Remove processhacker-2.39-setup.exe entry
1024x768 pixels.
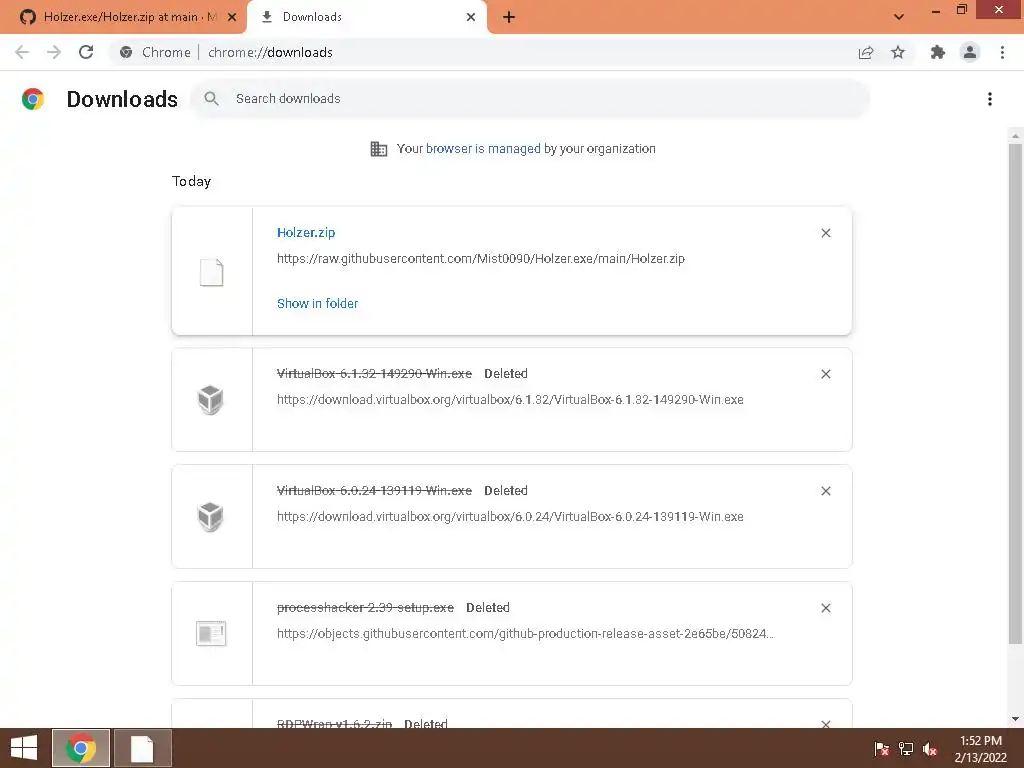[x=825, y=608]
